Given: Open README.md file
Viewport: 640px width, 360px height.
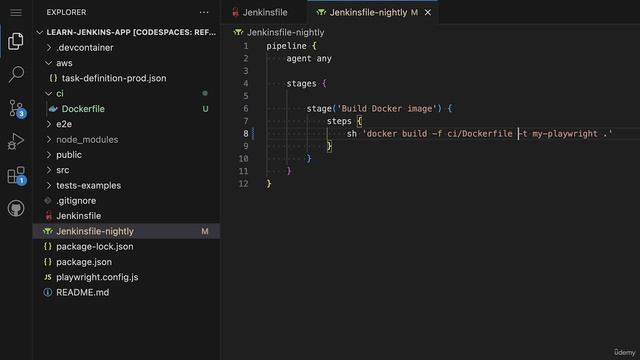Looking at the screenshot, I should point(83,292).
